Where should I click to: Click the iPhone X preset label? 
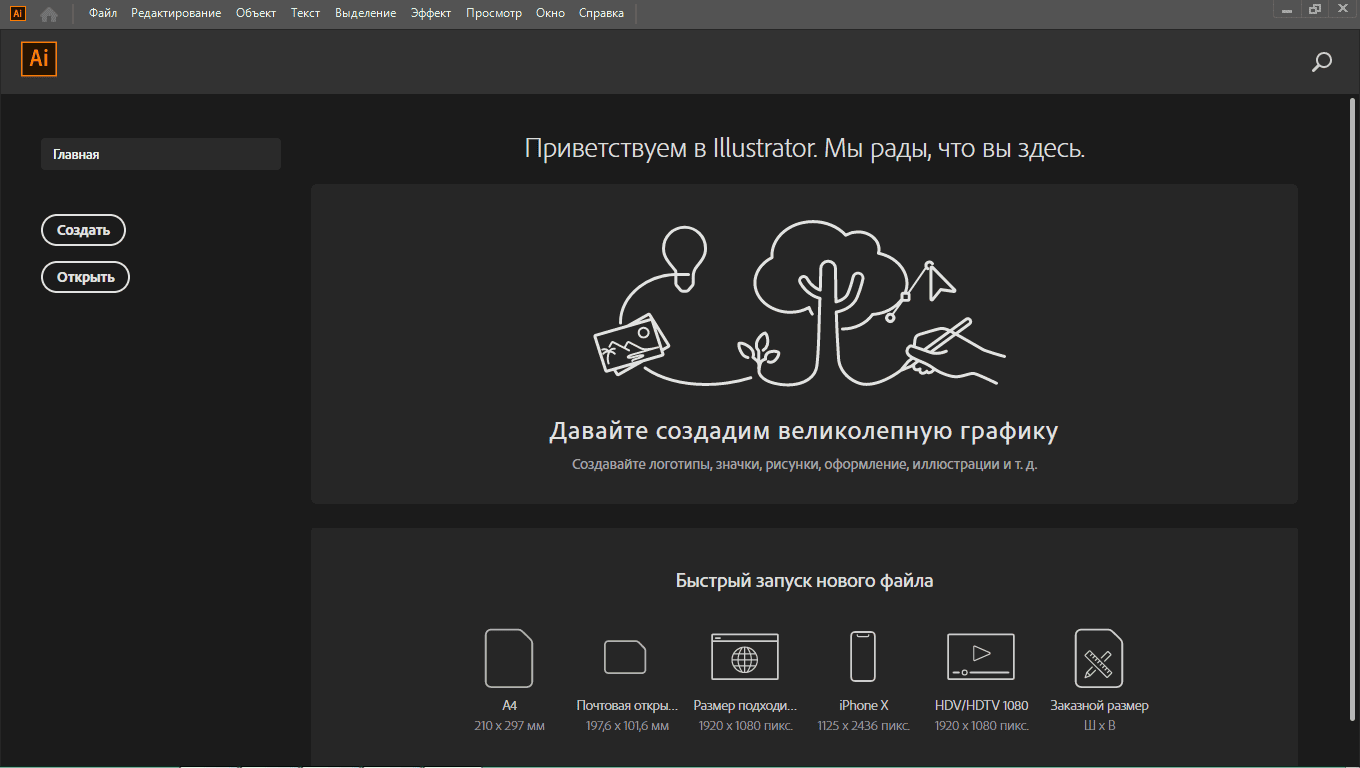click(x=864, y=706)
